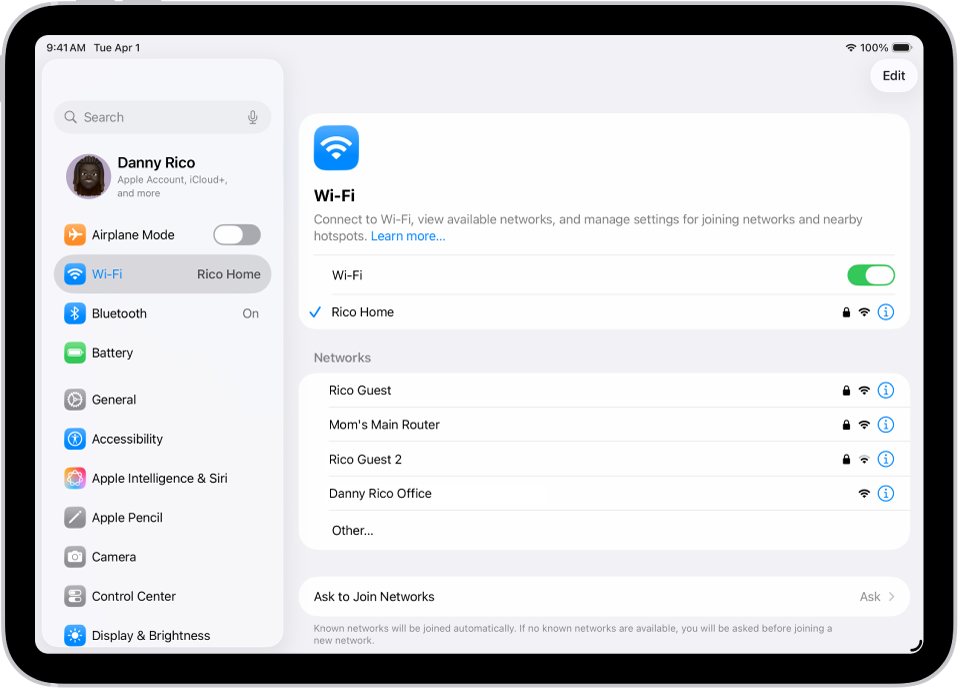Tap the connected Rico Home network name
This screenshot has height=690, width=960.
coord(362,312)
